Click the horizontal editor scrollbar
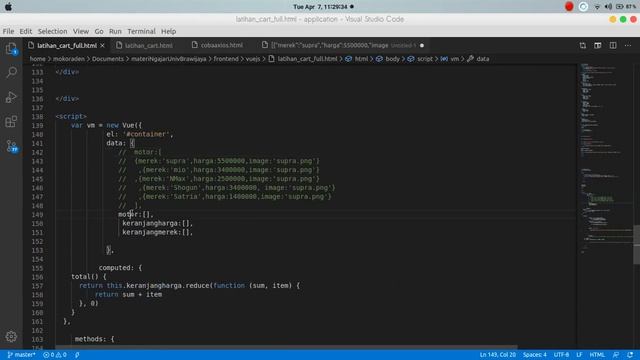Screen dimensions: 640x360 pyautogui.click(x=286, y=347)
